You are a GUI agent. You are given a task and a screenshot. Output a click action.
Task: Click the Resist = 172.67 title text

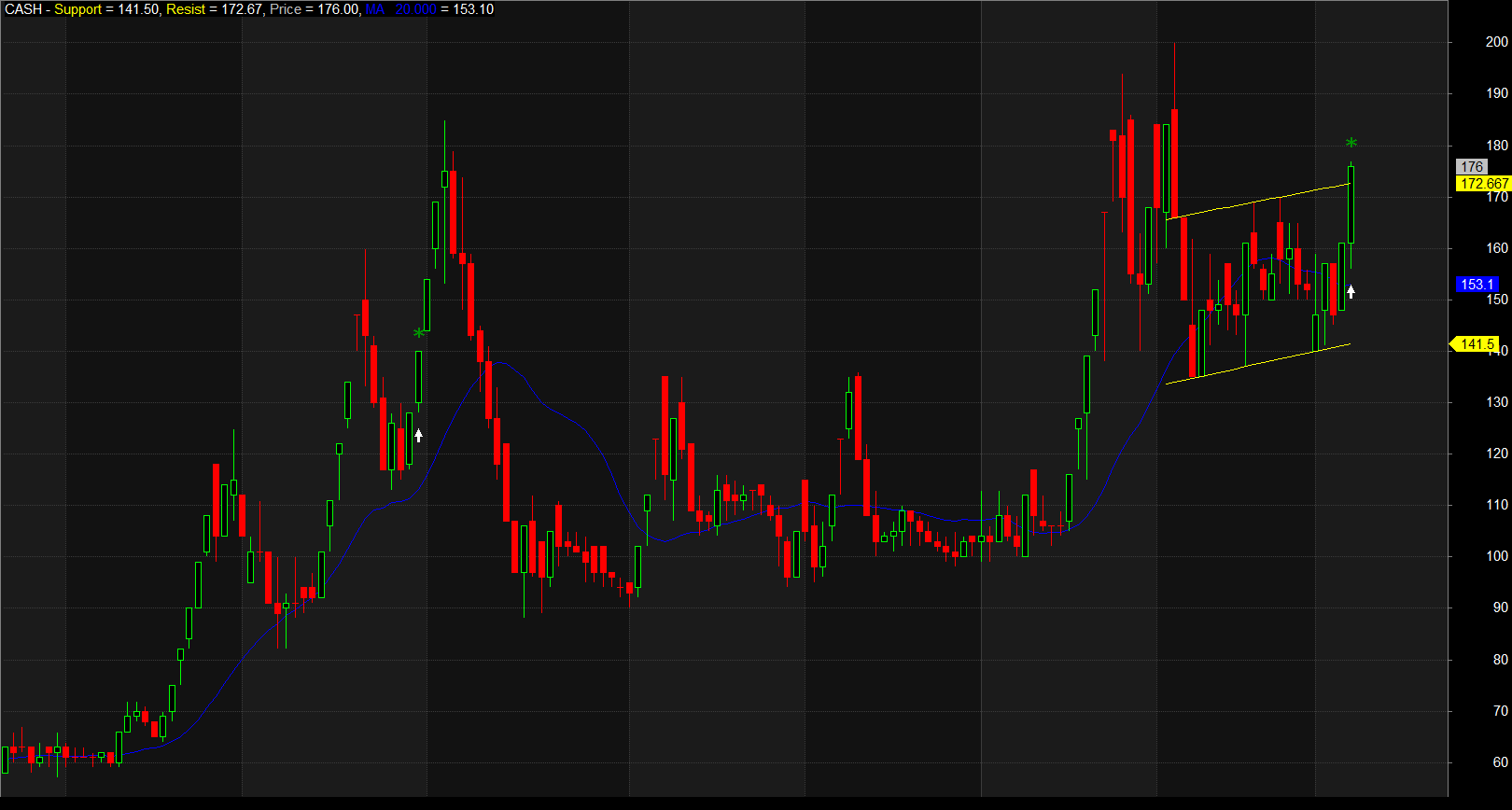(214, 9)
